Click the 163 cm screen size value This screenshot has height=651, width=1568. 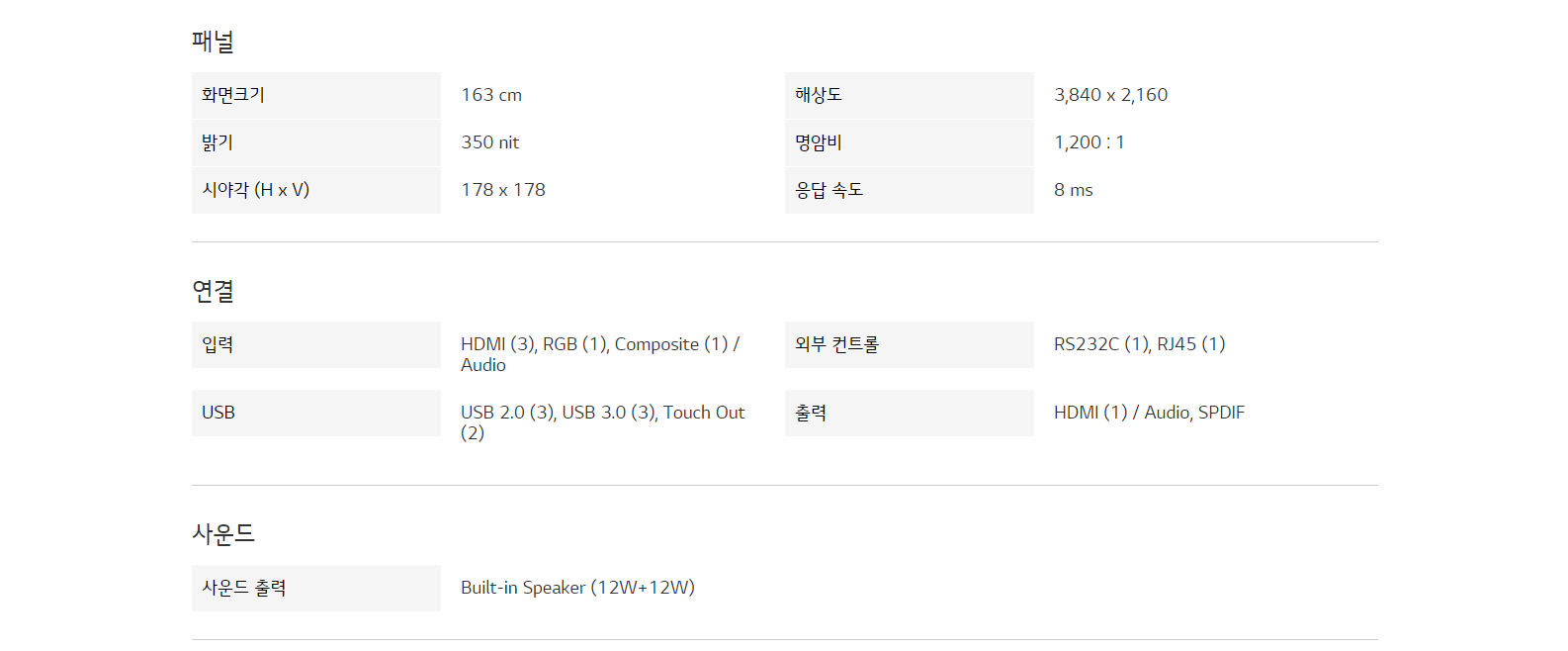[491, 95]
